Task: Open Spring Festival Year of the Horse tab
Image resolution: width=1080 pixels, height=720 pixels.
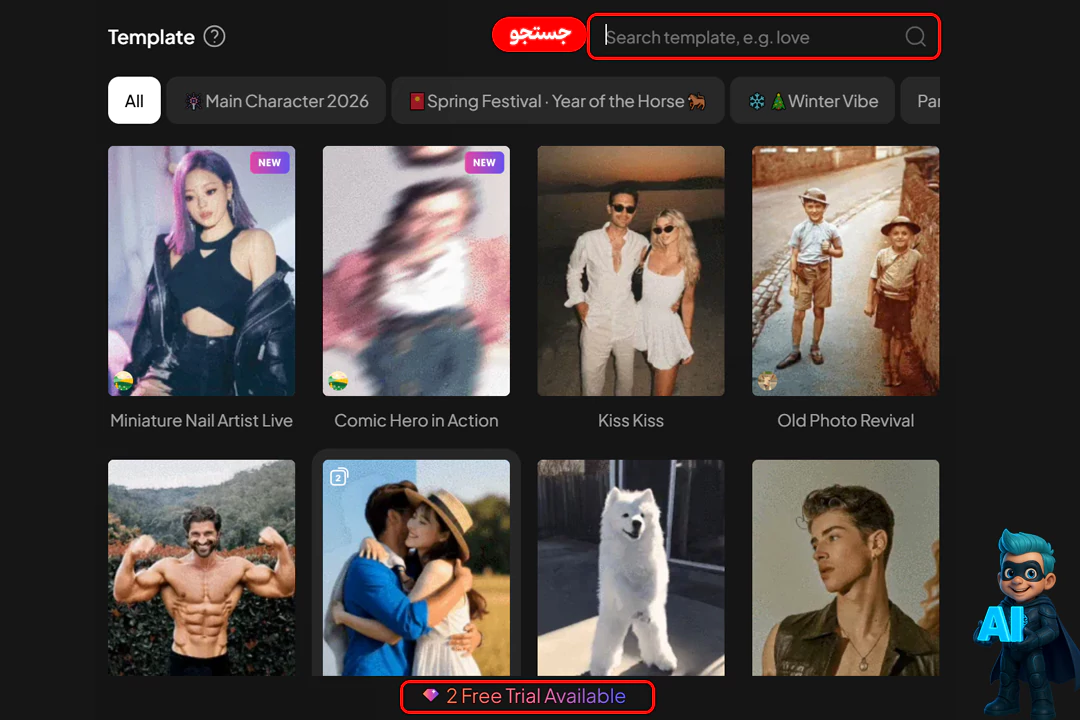Action: pyautogui.click(x=557, y=101)
